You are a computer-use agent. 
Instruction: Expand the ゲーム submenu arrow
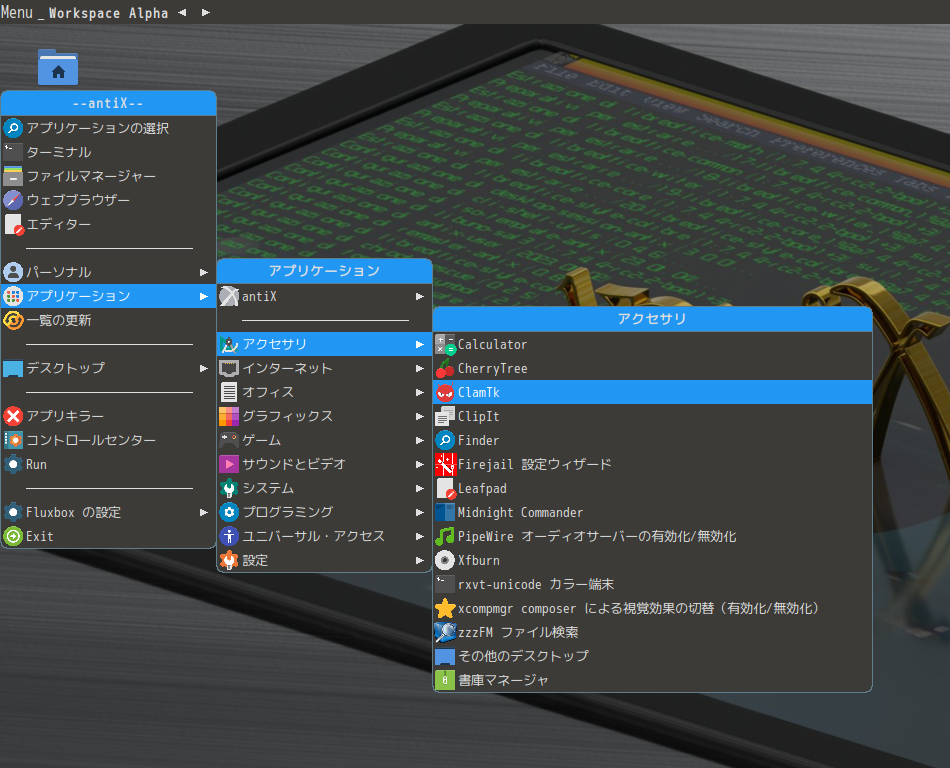pyautogui.click(x=420, y=440)
